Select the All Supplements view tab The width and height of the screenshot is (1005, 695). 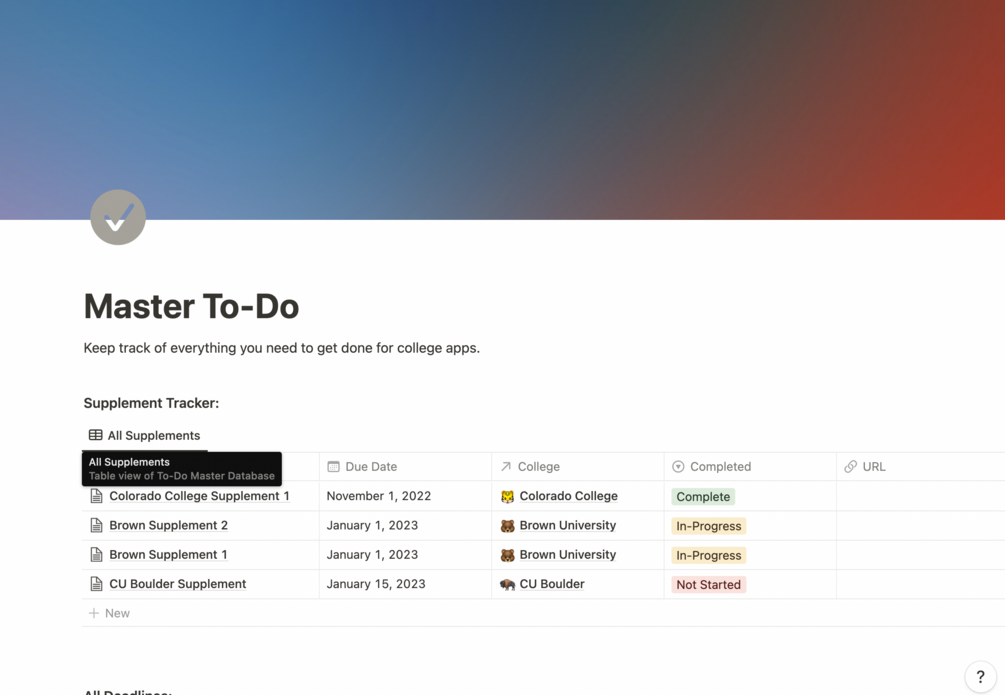click(145, 435)
